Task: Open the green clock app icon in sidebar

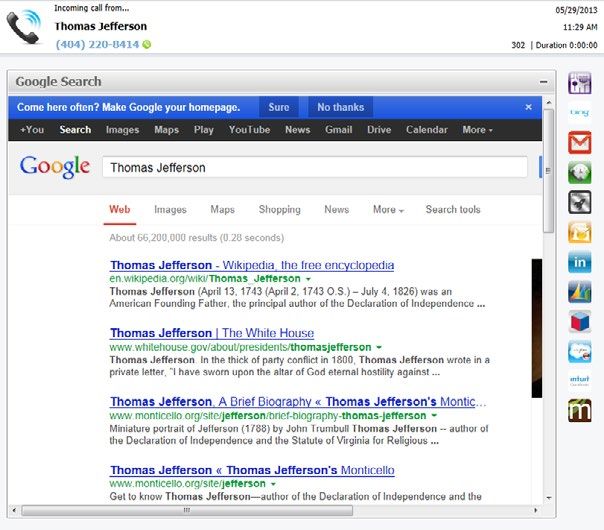Action: (x=579, y=172)
